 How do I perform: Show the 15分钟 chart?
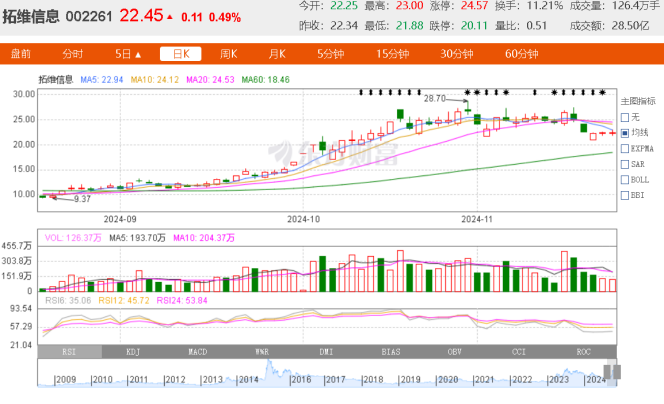pyautogui.click(x=393, y=54)
